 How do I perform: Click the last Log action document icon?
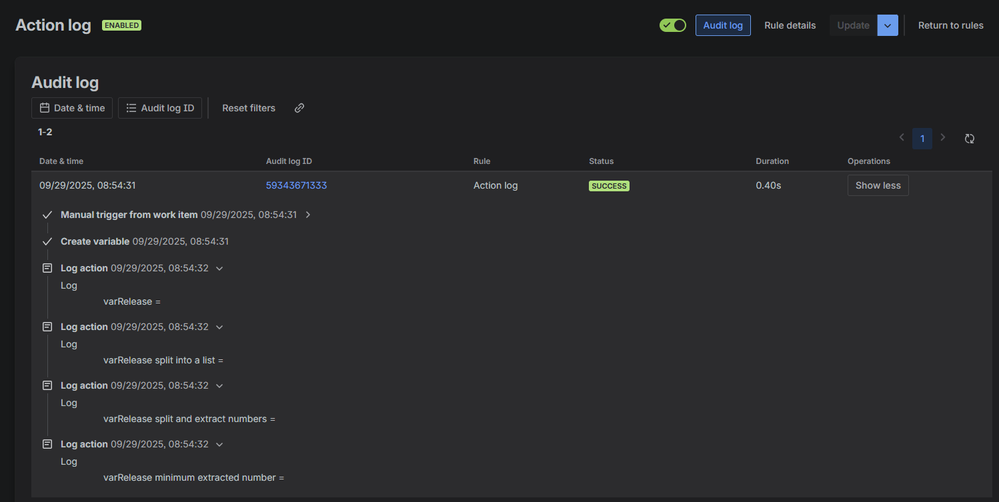tap(47, 444)
